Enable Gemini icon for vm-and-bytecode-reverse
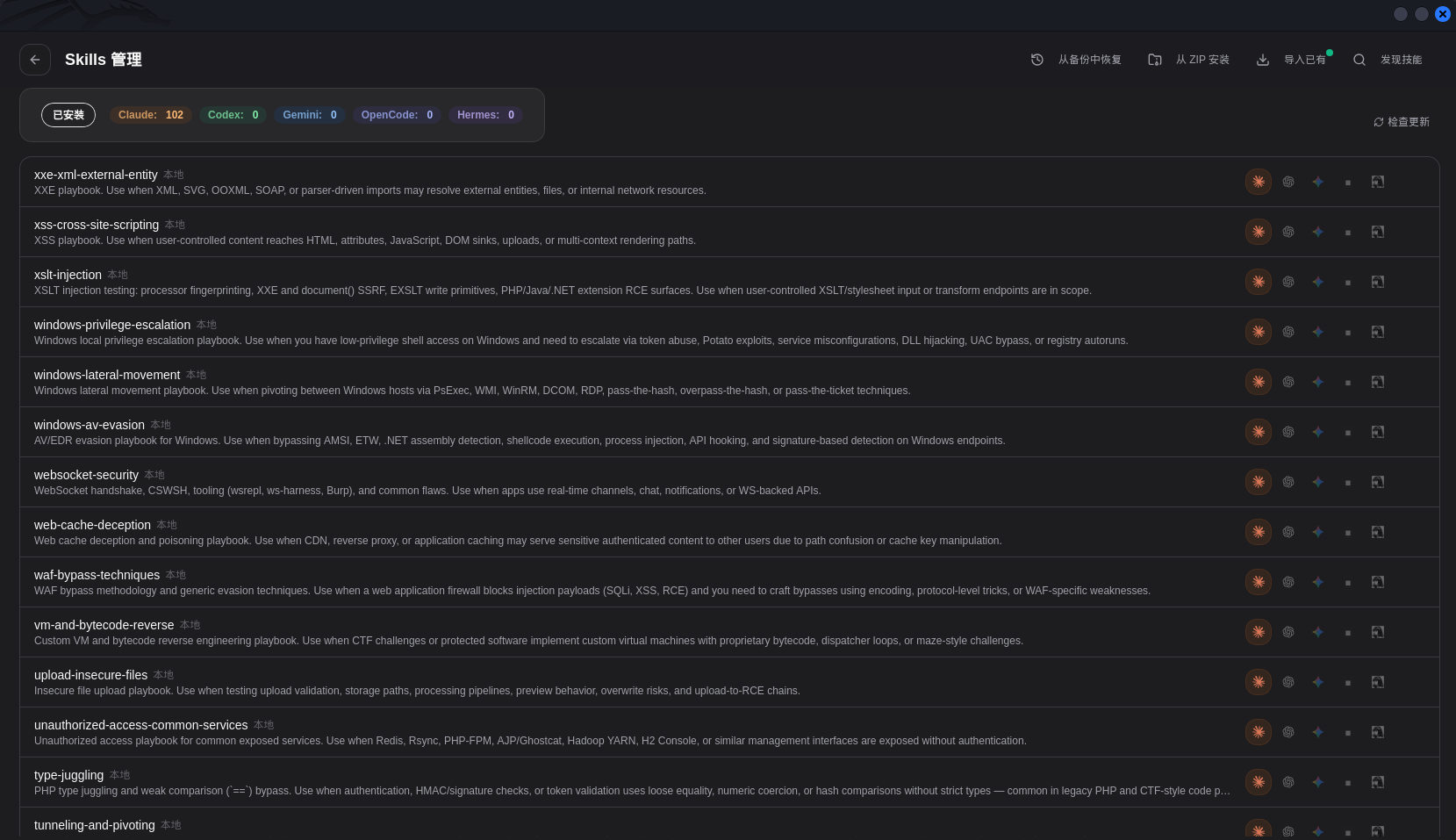The height and width of the screenshot is (840, 1456). coord(1318,632)
